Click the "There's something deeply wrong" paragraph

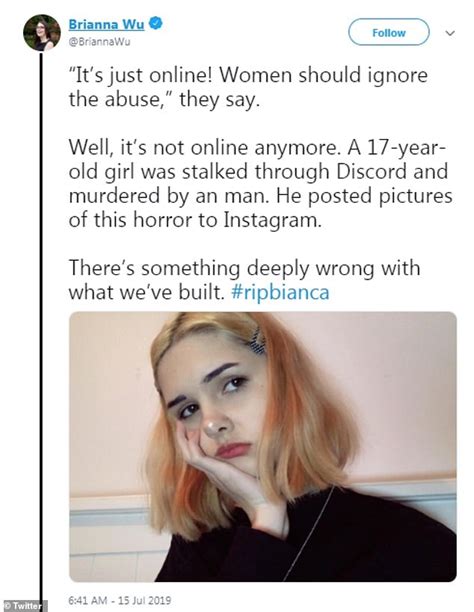tap(245, 280)
